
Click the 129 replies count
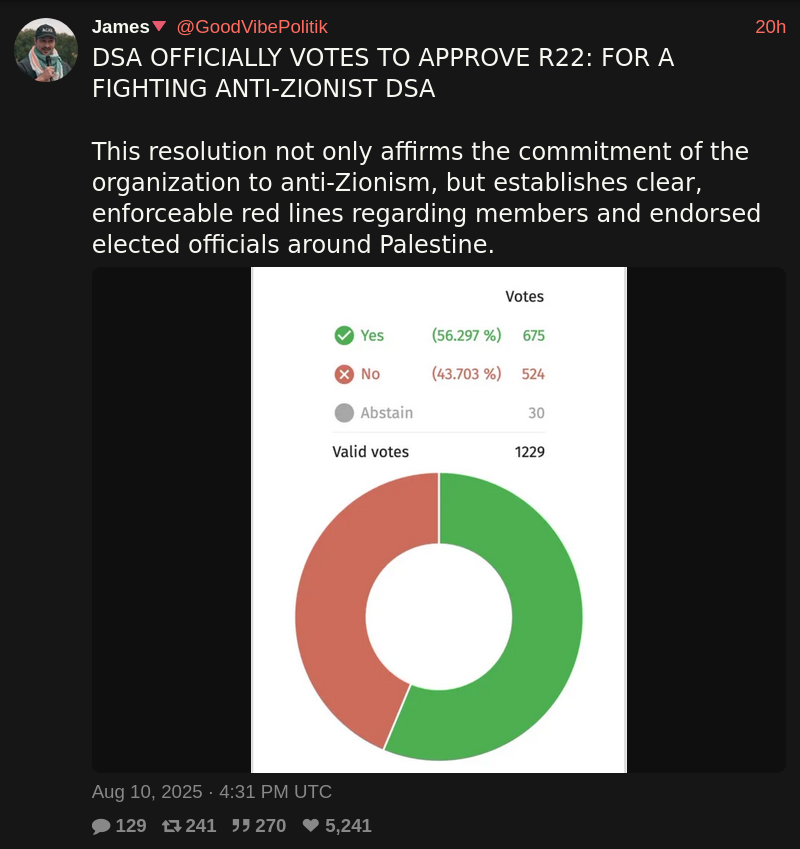pyautogui.click(x=131, y=826)
